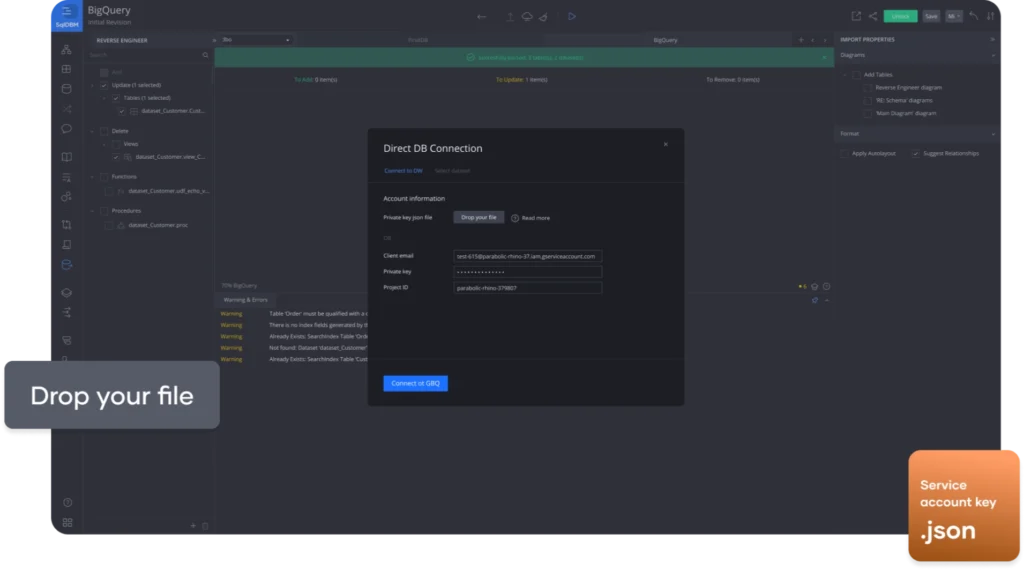Select the Warning & Errors tab

tap(245, 299)
